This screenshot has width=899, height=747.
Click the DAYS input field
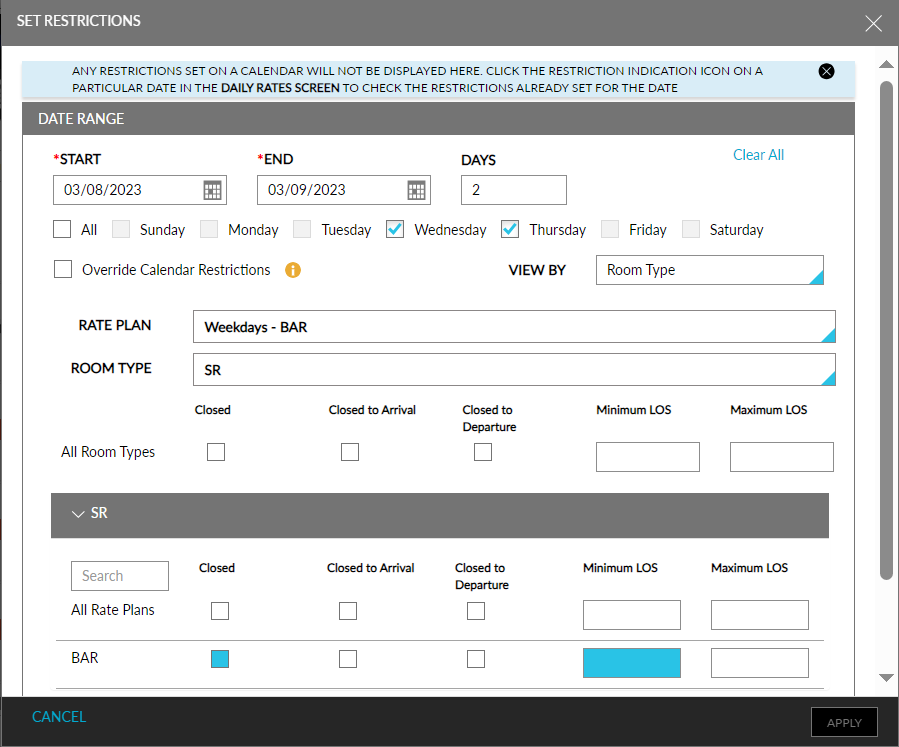pyautogui.click(x=514, y=190)
